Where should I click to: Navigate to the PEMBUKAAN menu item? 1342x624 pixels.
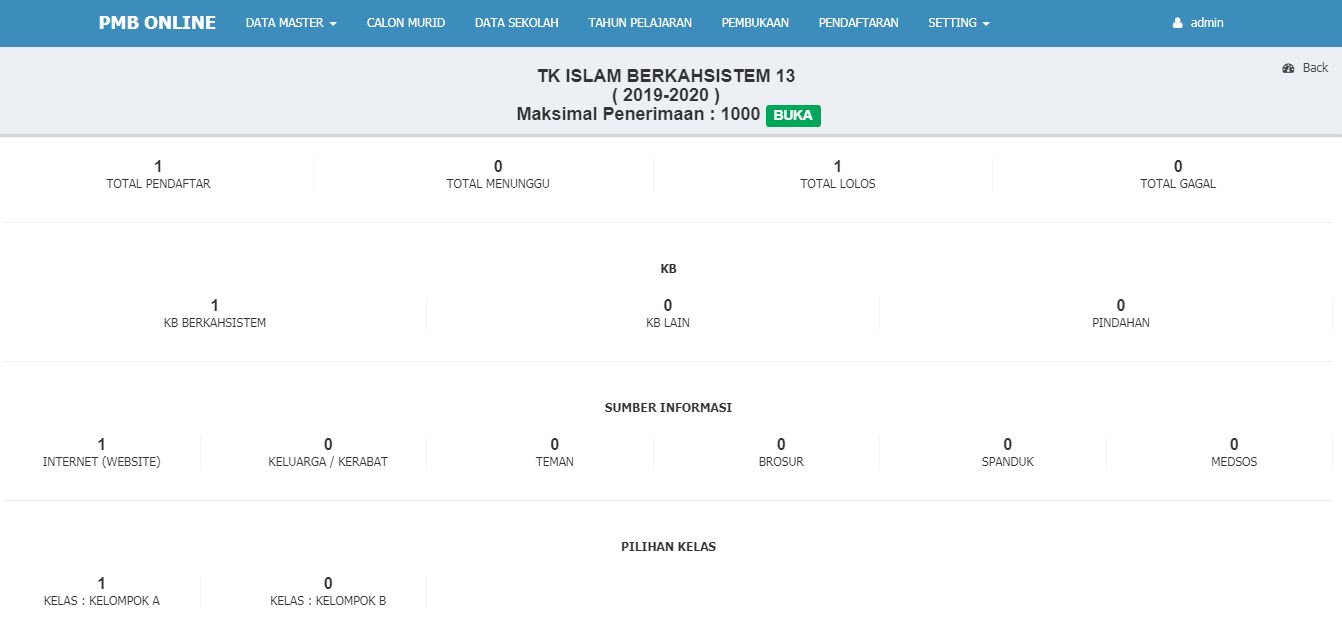point(755,23)
